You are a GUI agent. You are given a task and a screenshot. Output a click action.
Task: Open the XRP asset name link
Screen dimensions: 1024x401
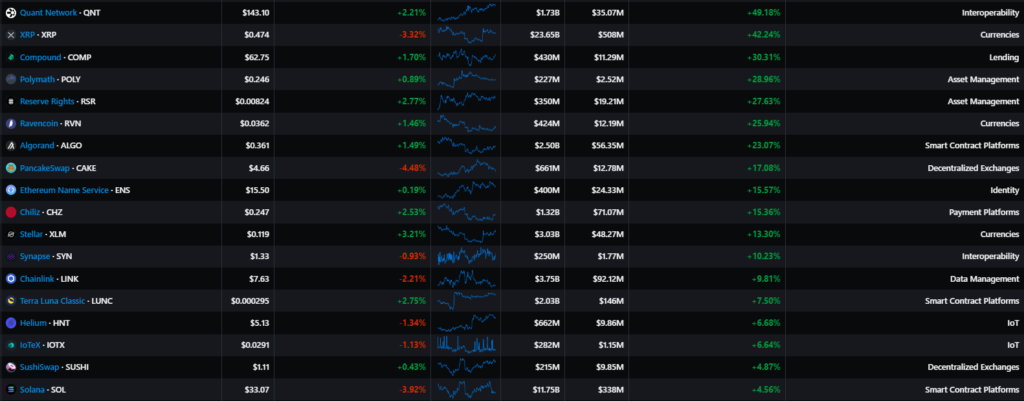(27, 35)
